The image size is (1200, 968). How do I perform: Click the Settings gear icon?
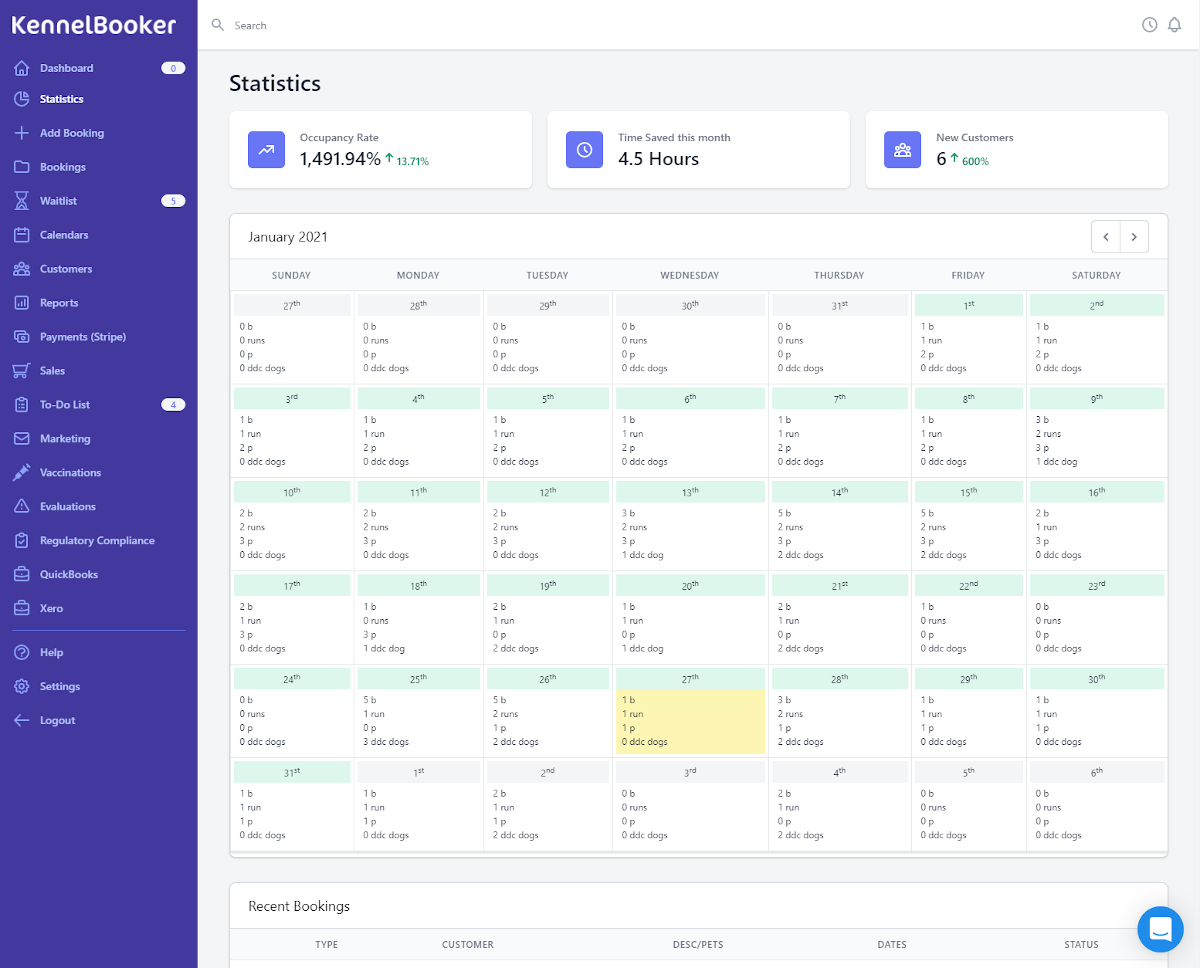(x=21, y=687)
